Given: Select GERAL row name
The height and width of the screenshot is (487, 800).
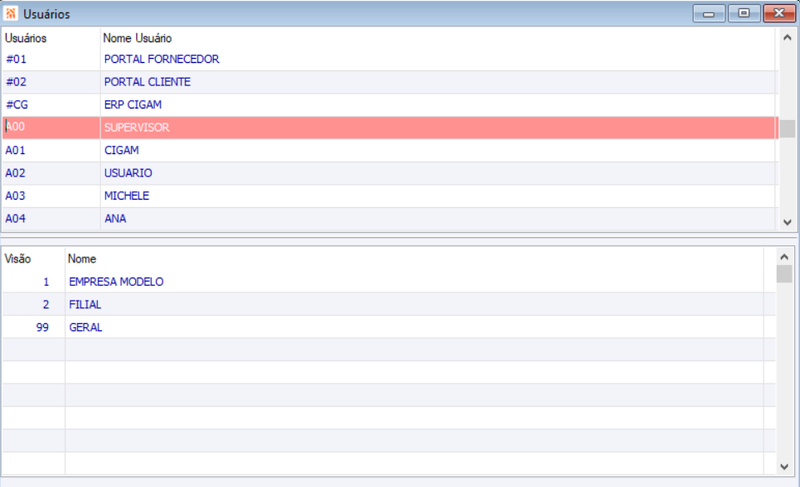Looking at the screenshot, I should pyautogui.click(x=86, y=327).
